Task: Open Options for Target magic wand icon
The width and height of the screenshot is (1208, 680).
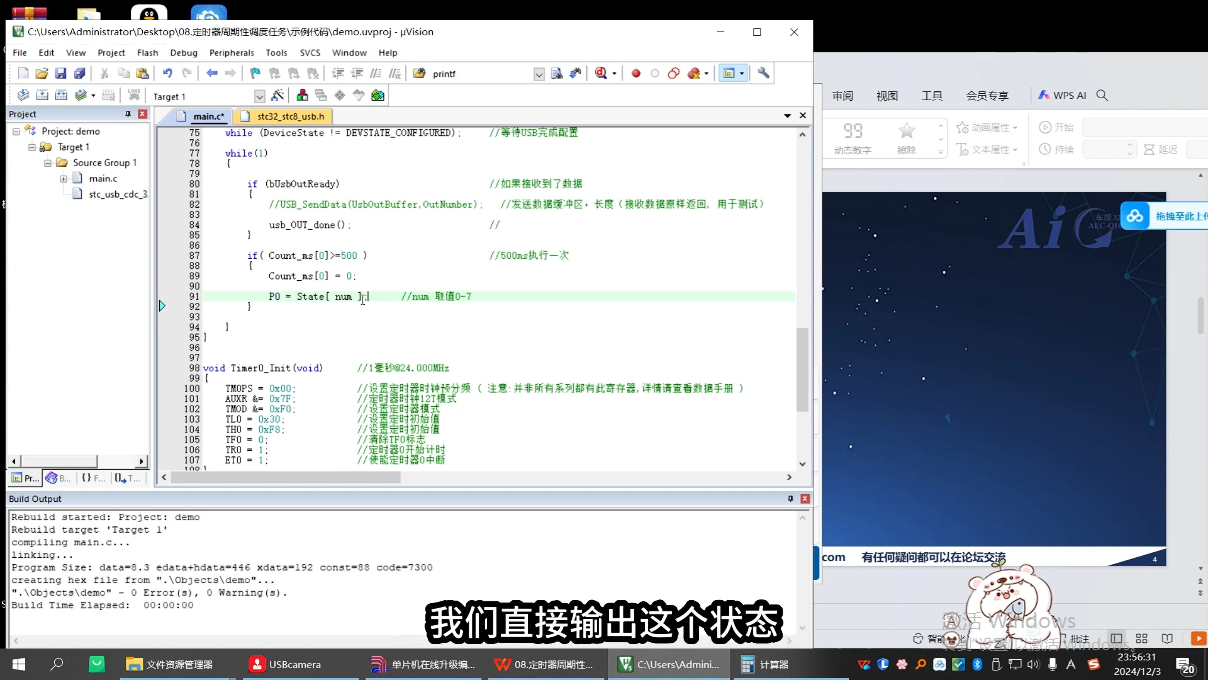Action: coord(277,95)
